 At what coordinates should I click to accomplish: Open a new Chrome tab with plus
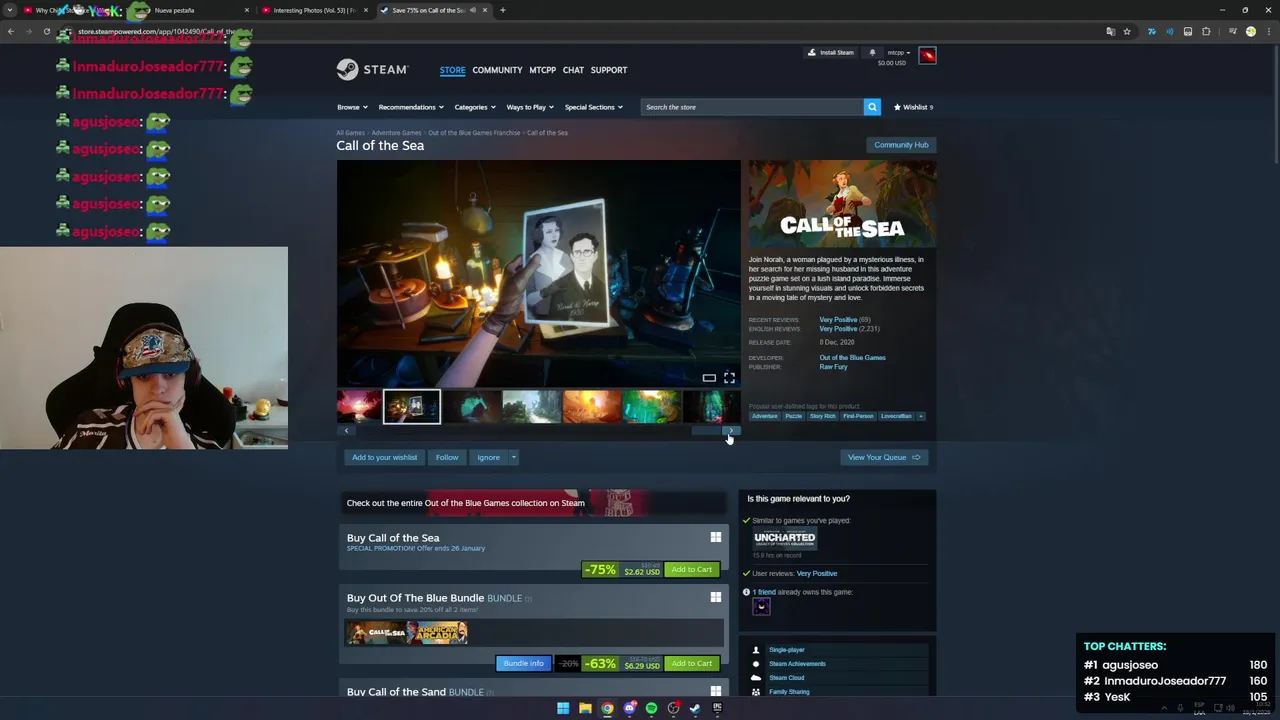pyautogui.click(x=503, y=10)
